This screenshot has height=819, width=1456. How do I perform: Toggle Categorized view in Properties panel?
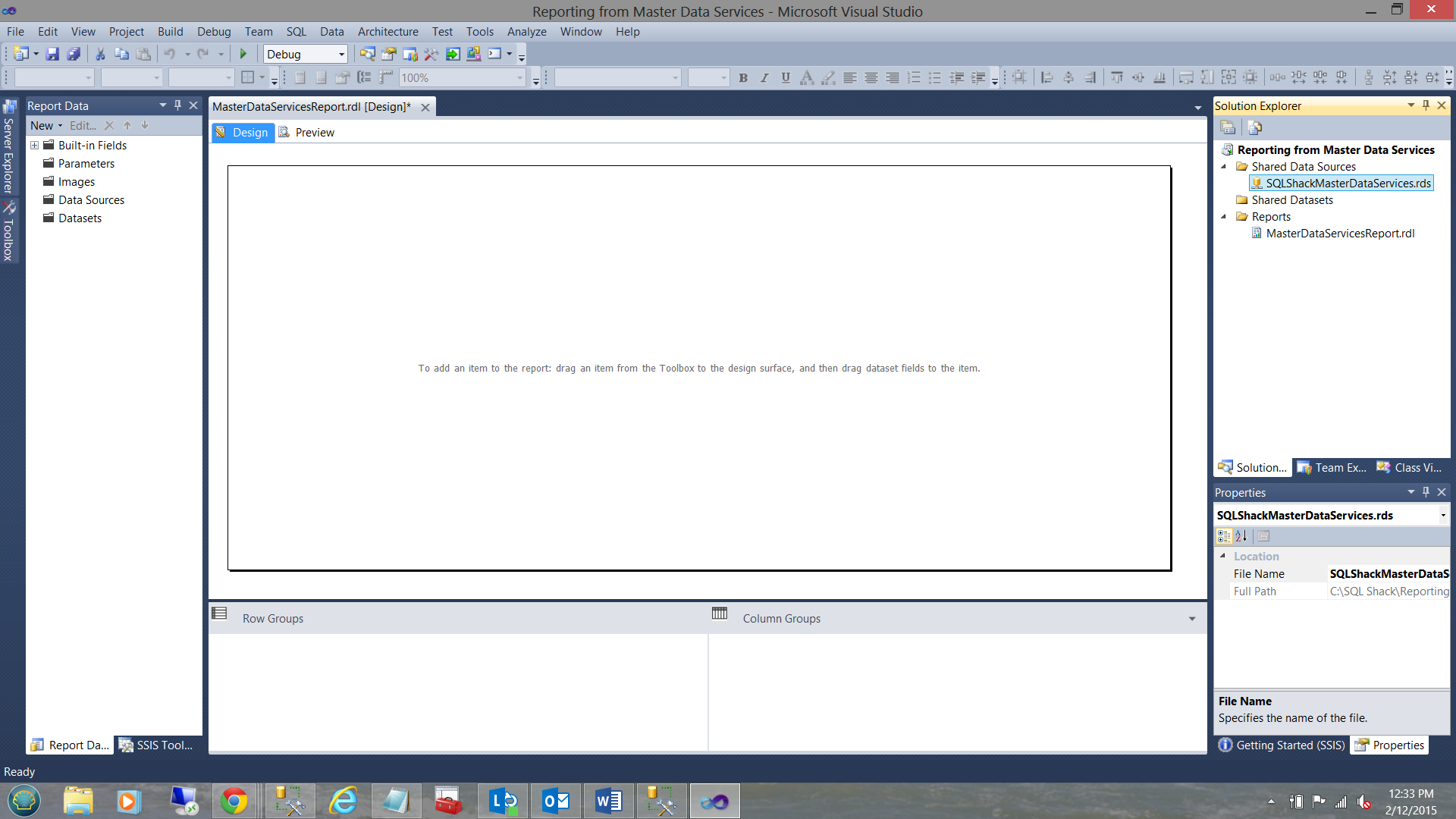click(1223, 536)
